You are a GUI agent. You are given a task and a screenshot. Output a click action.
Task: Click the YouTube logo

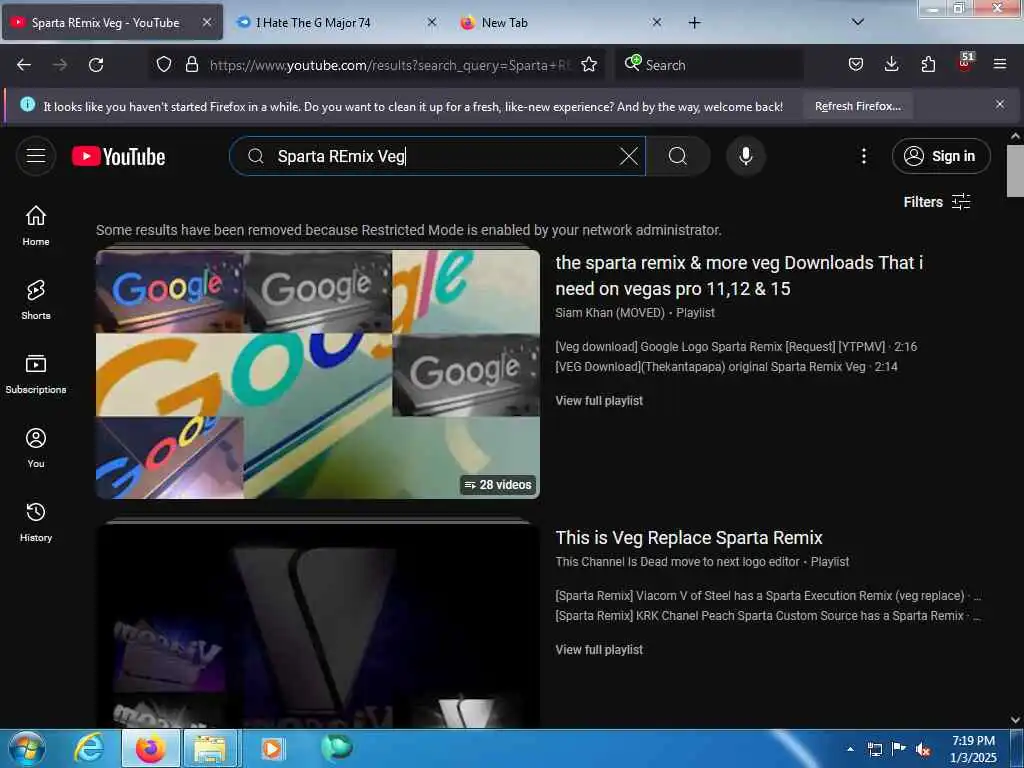(119, 157)
